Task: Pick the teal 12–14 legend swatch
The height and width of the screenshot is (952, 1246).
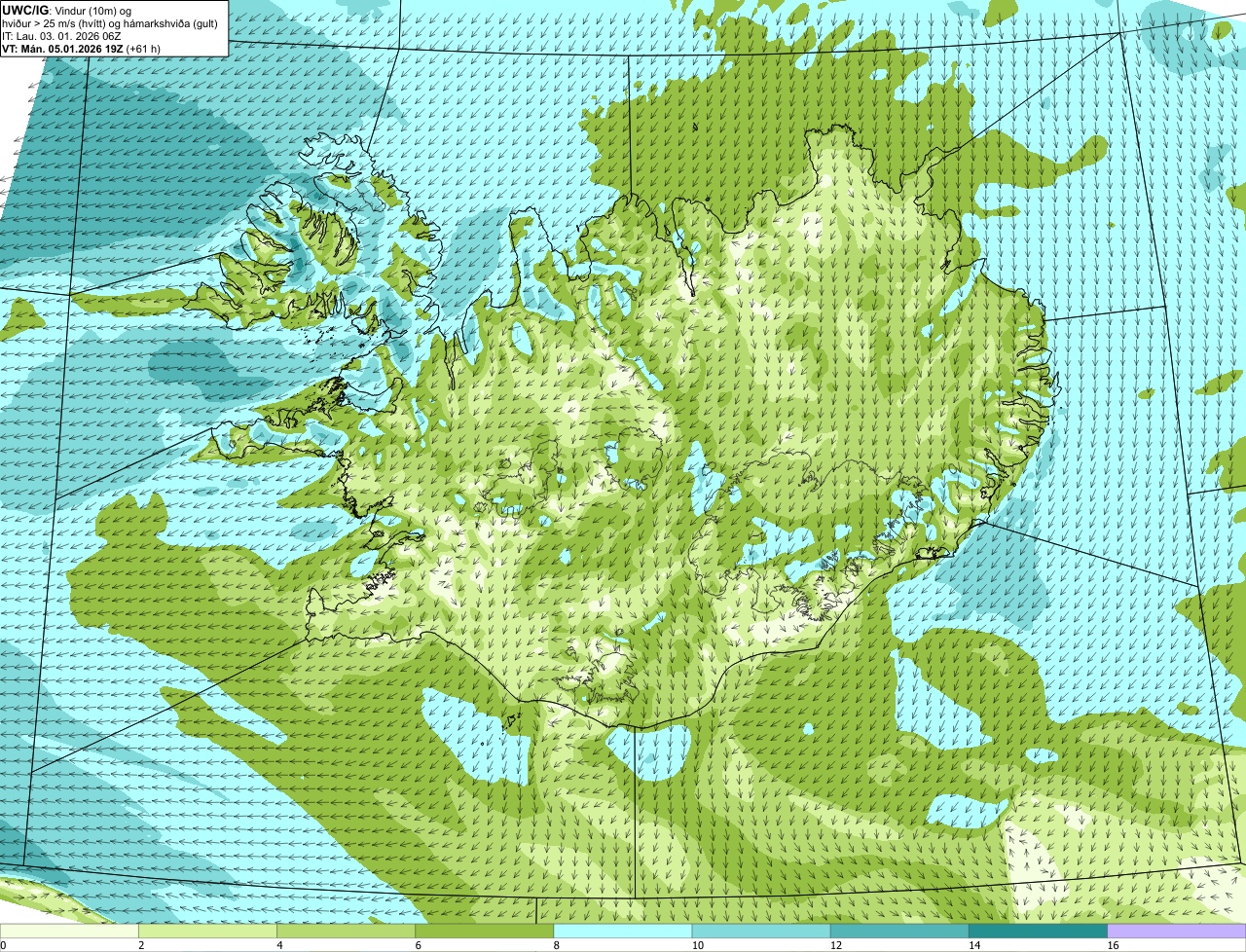Action: (899, 932)
